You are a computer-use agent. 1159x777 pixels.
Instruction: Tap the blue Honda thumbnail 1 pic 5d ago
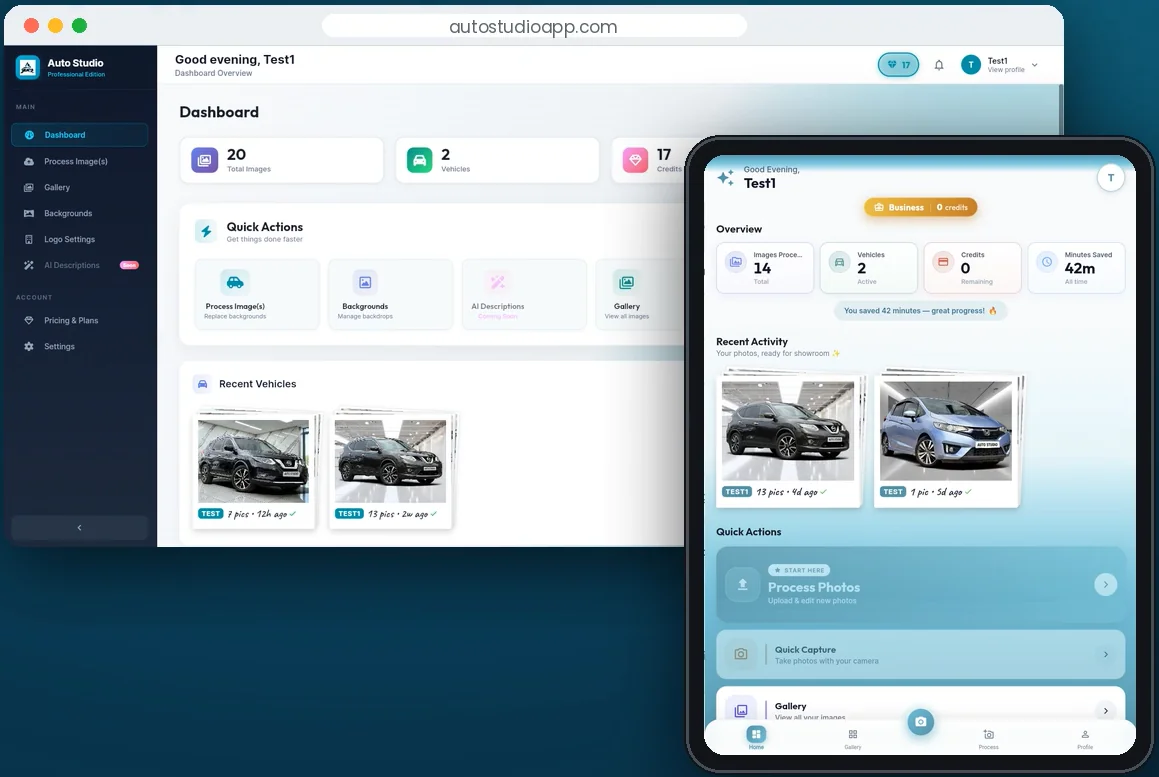coord(948,438)
